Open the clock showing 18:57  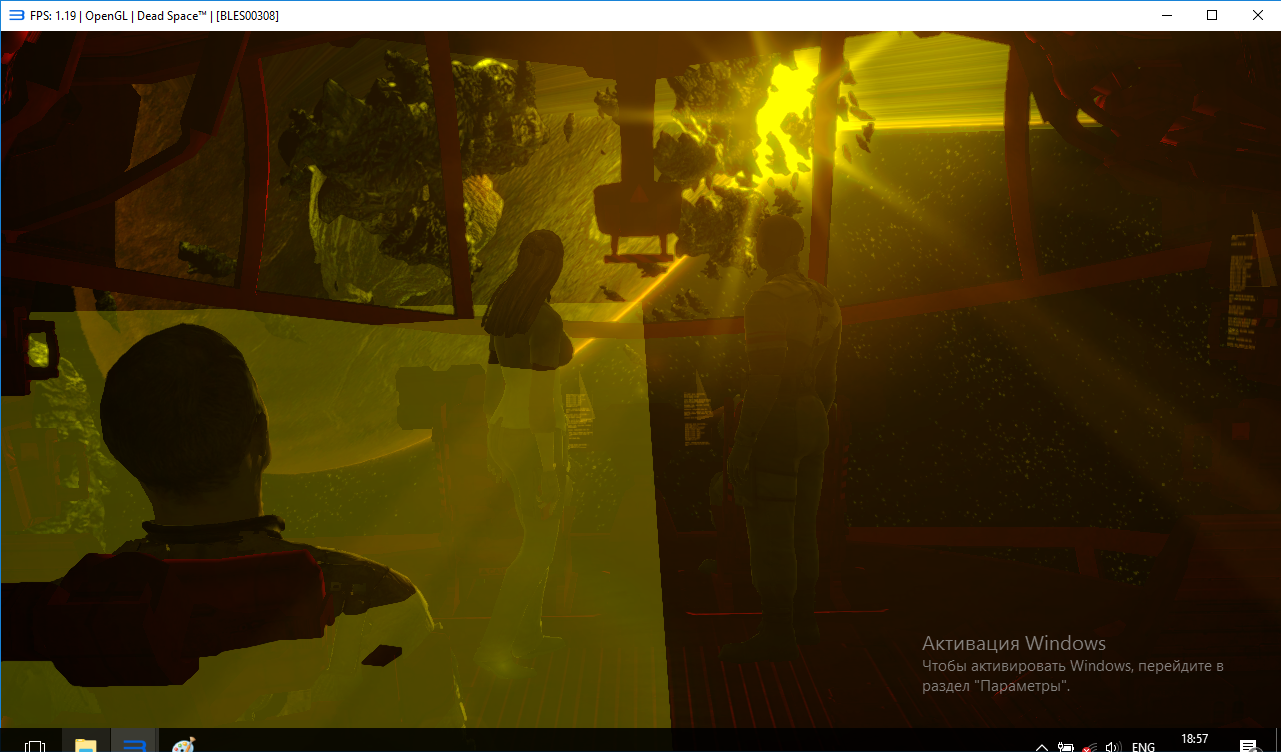click(x=1195, y=739)
